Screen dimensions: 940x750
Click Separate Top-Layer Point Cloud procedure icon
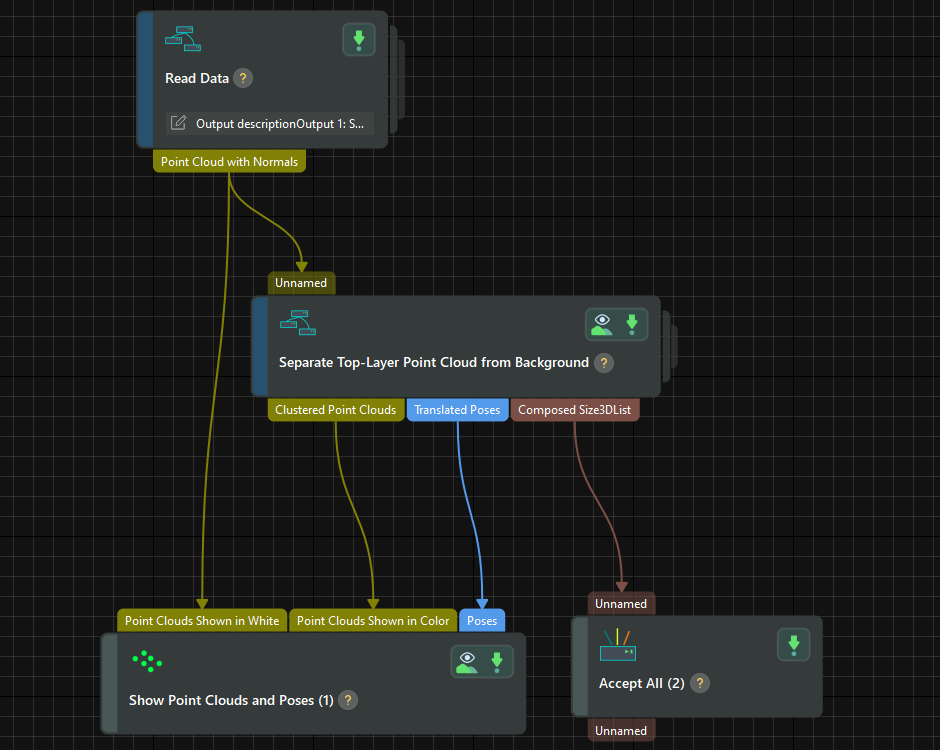[298, 323]
